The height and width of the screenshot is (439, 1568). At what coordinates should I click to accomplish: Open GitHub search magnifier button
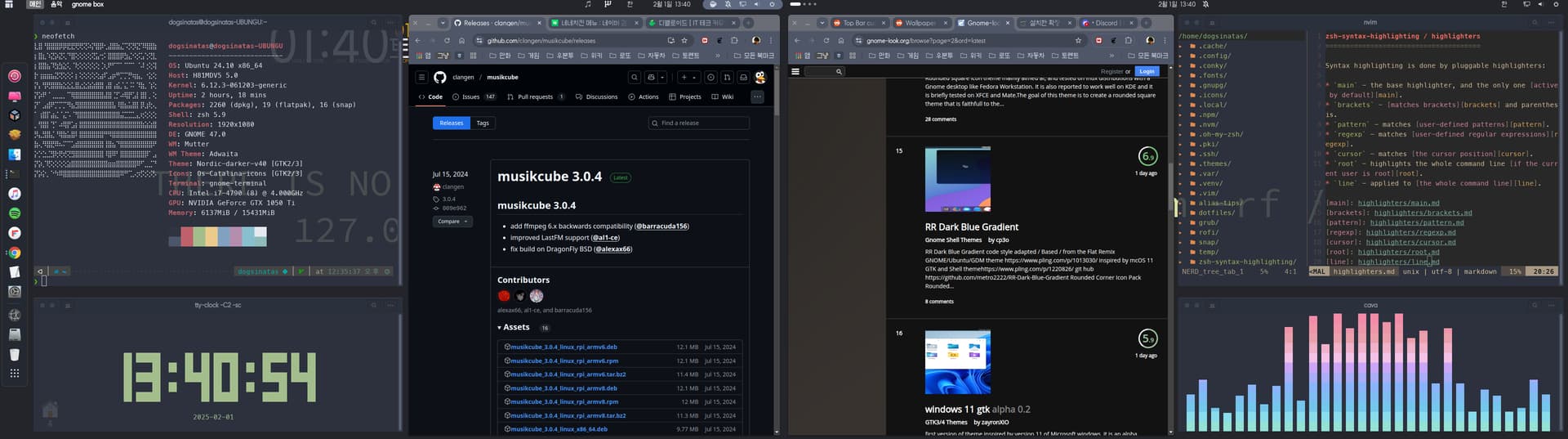635,77
